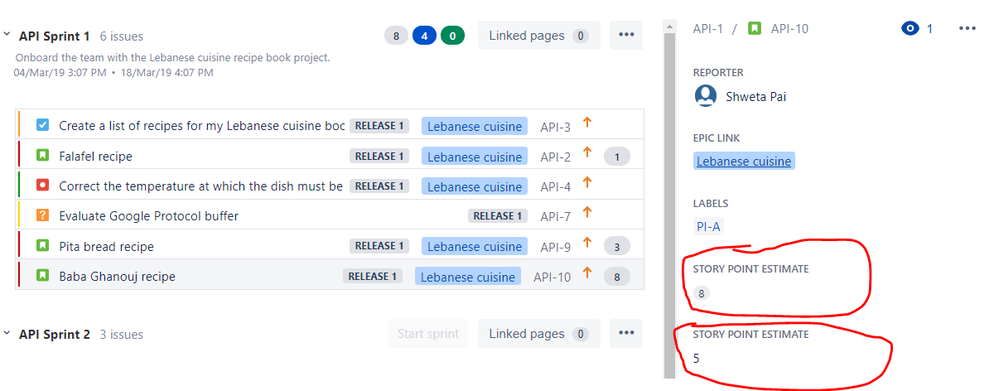Click the API-2 issue key
This screenshot has width=999, height=391.
pos(556,157)
